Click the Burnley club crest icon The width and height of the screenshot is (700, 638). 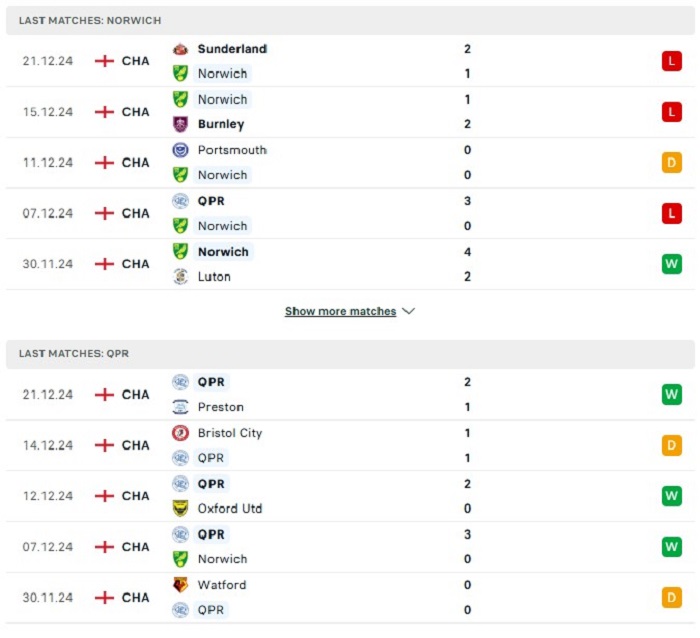point(180,124)
